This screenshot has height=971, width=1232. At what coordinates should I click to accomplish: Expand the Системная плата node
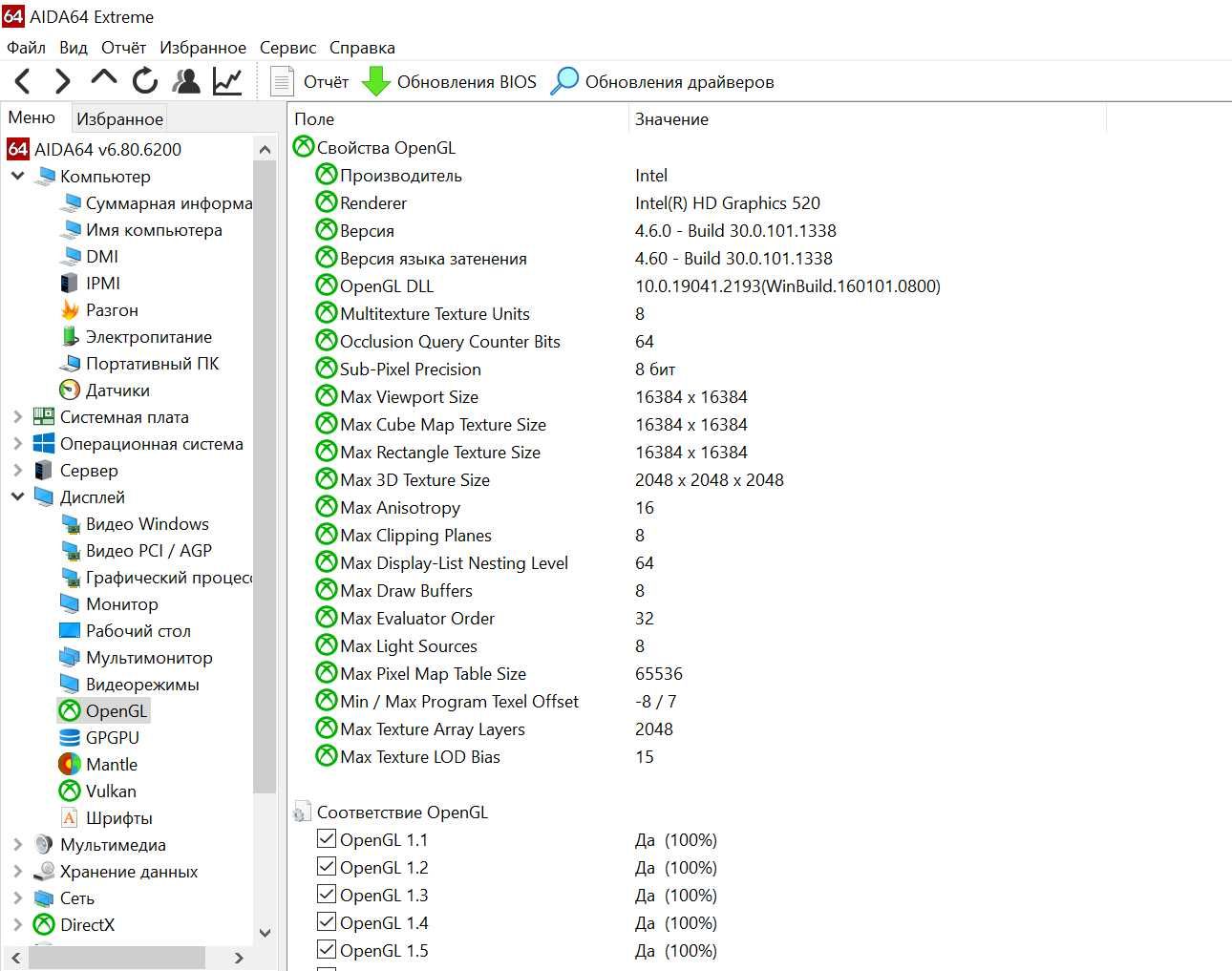[x=17, y=416]
